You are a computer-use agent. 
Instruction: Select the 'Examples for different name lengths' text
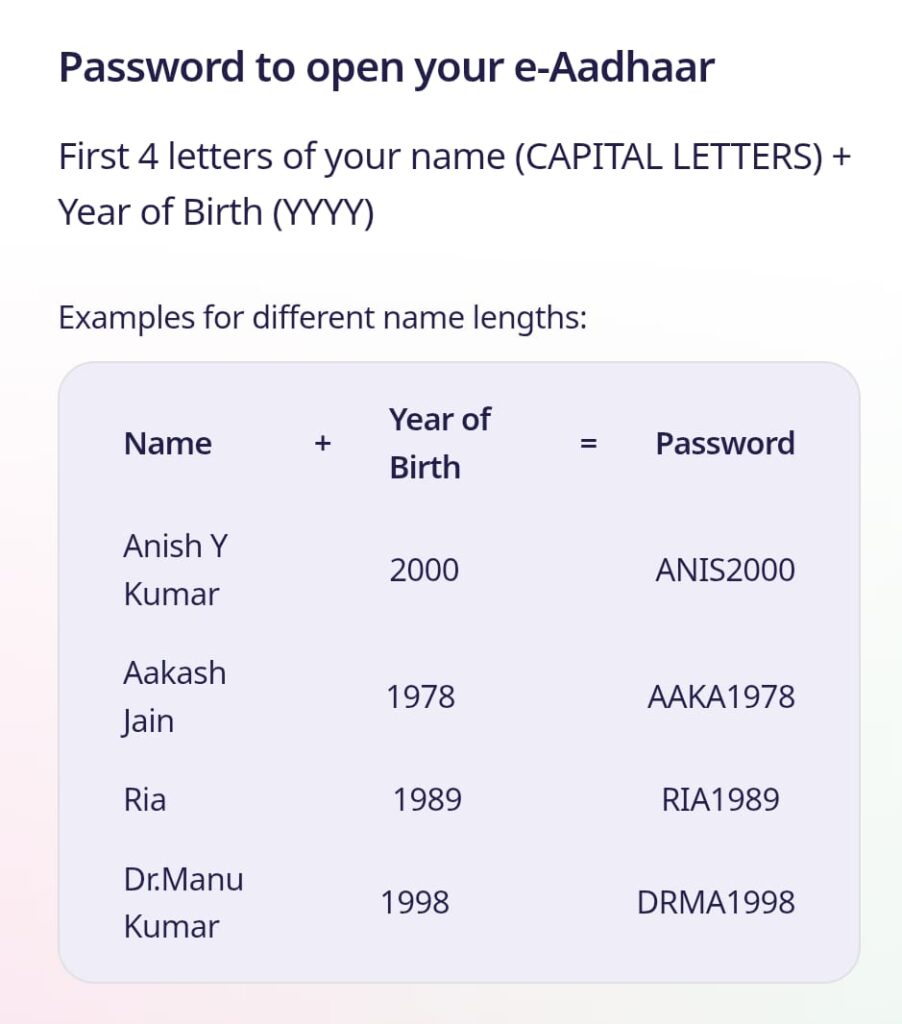tap(323, 318)
